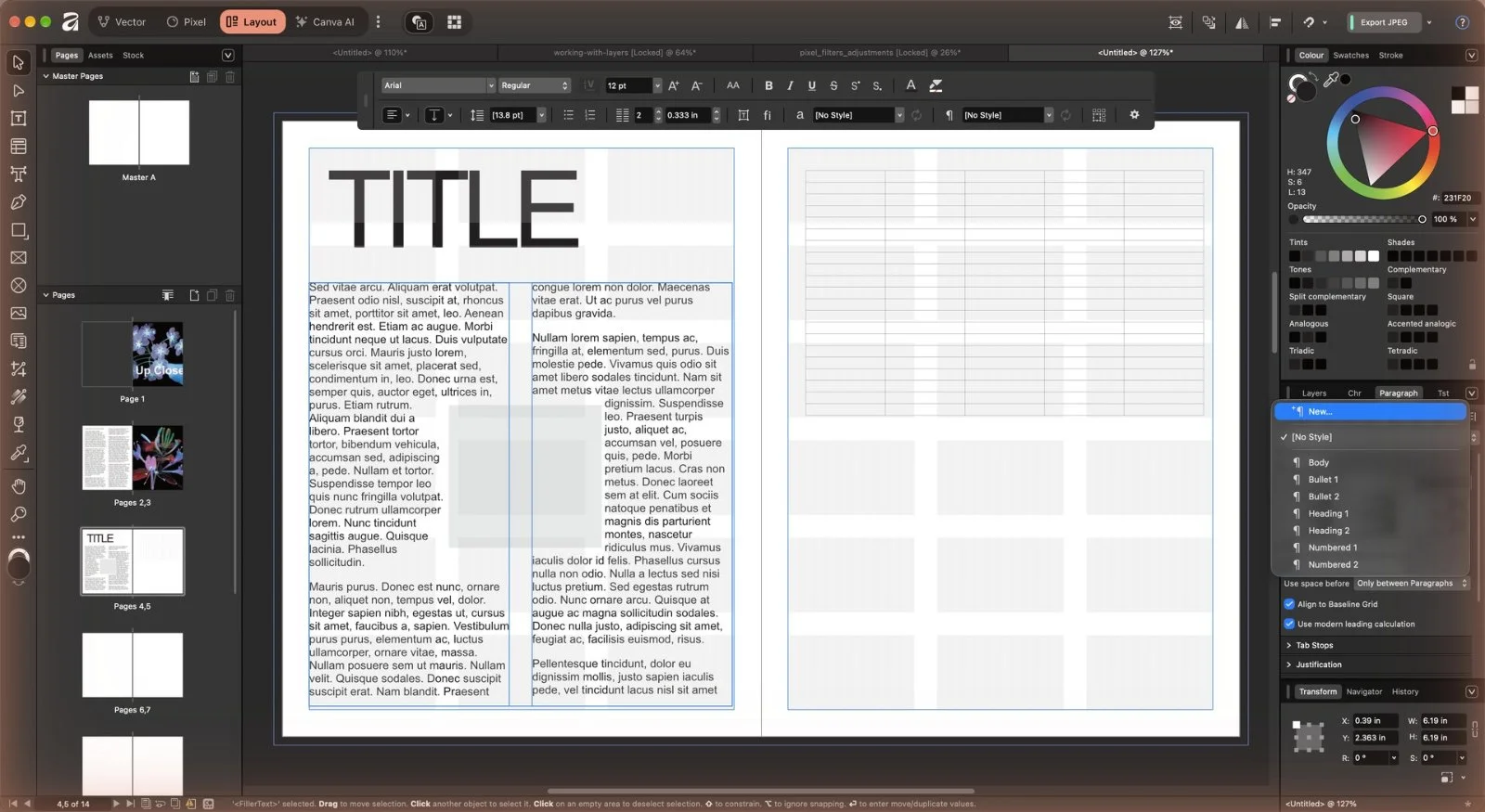Expand the Tab Stops section
The image size is (1485, 812).
click(x=1313, y=645)
